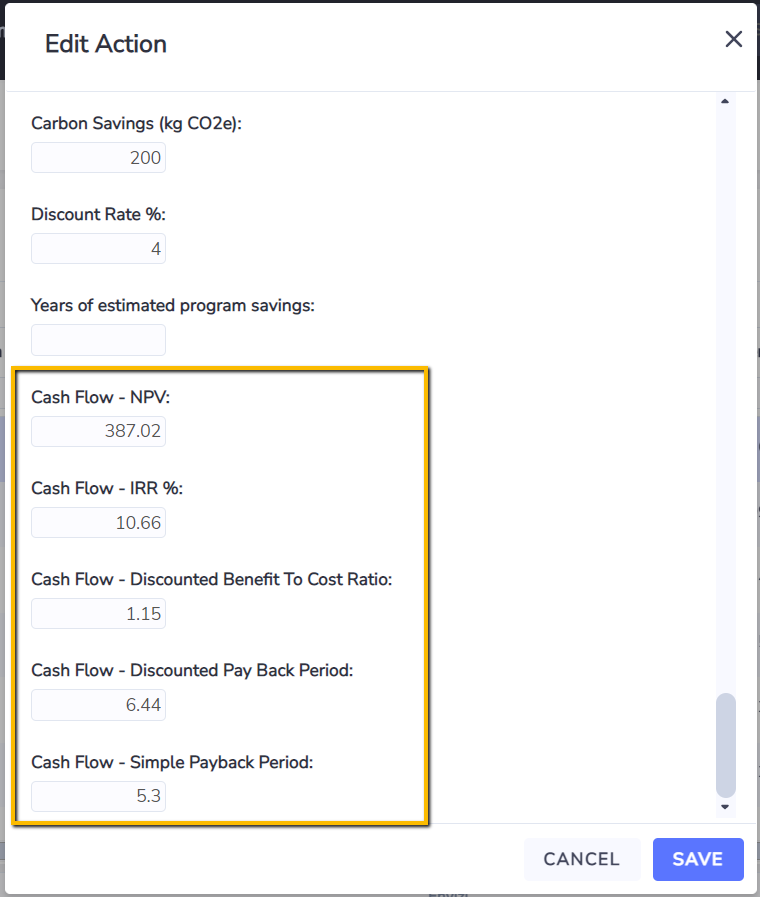760x897 pixels.
Task: Select the Simple Payback Period field
Action: point(98,796)
